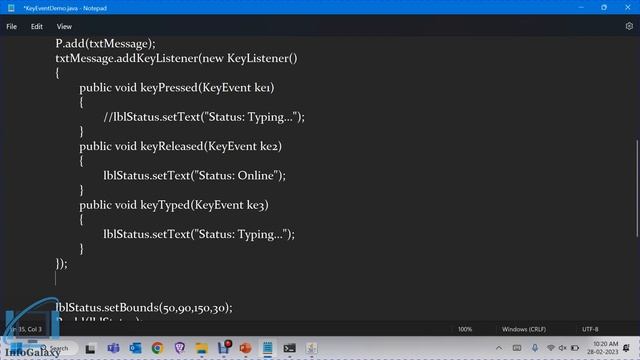640x360 pixels.
Task: Restore down the Notepad window
Action: tap(604, 7)
